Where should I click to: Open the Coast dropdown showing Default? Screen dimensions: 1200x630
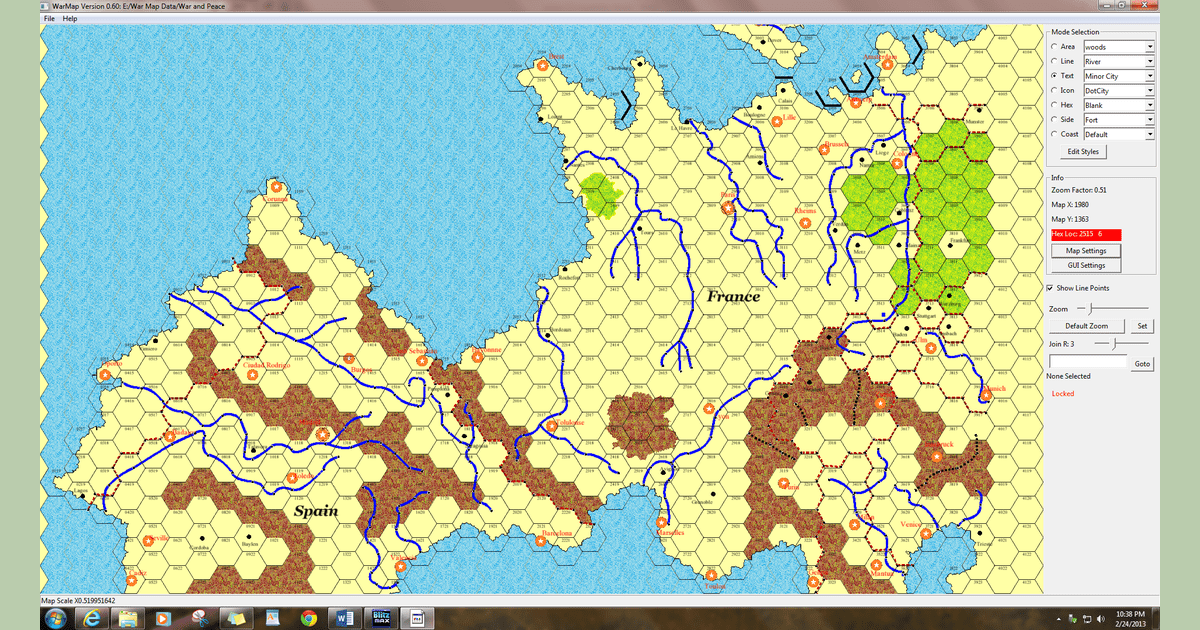coord(1119,134)
